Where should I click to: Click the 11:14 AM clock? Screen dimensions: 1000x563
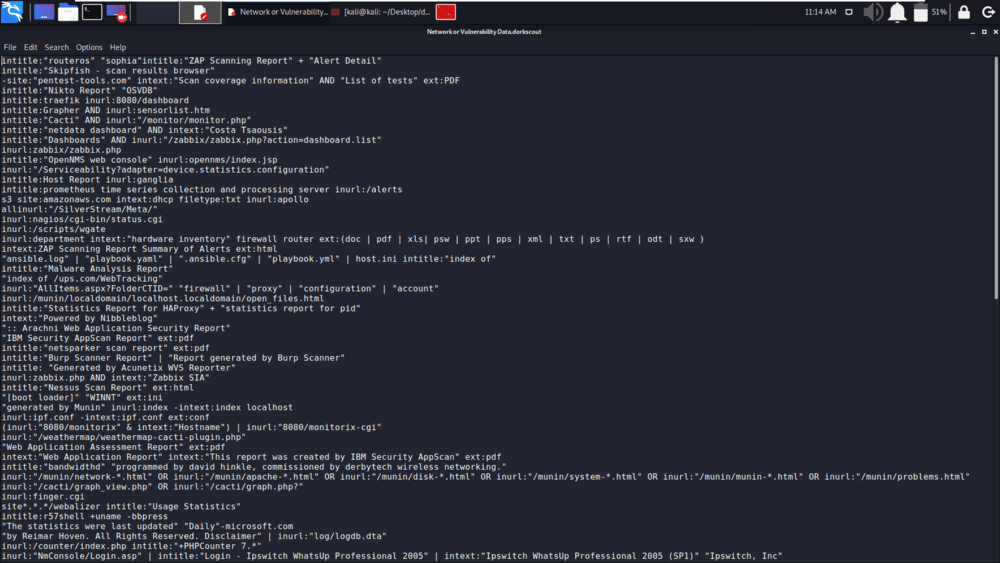click(820, 11)
